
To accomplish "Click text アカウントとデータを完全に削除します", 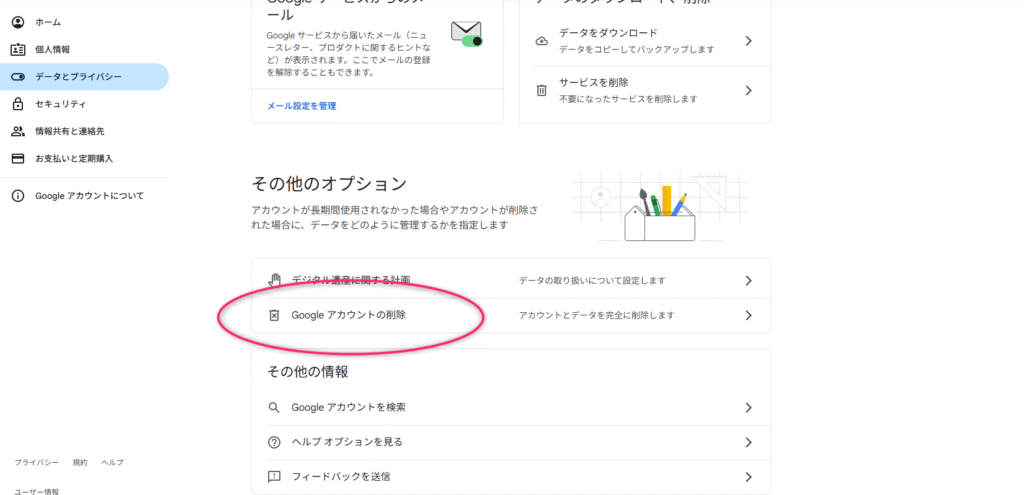I will 596,315.
